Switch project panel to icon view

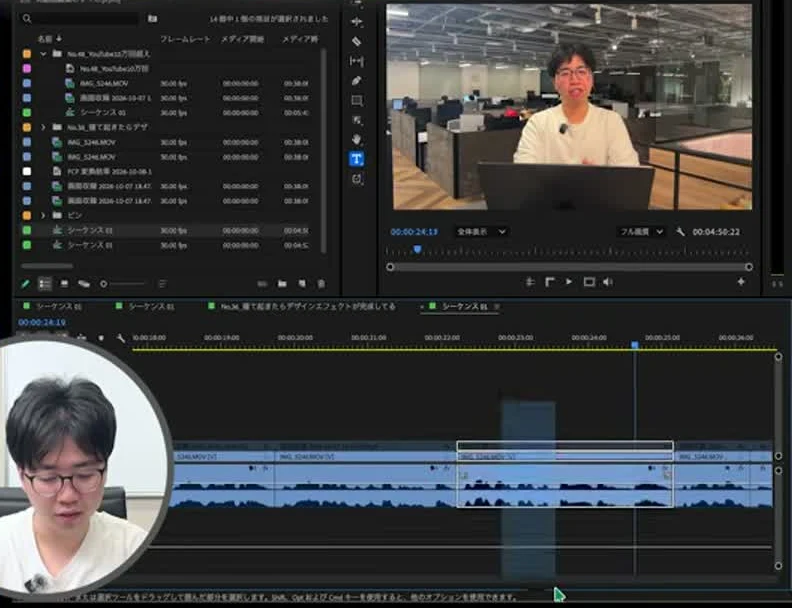coord(64,284)
